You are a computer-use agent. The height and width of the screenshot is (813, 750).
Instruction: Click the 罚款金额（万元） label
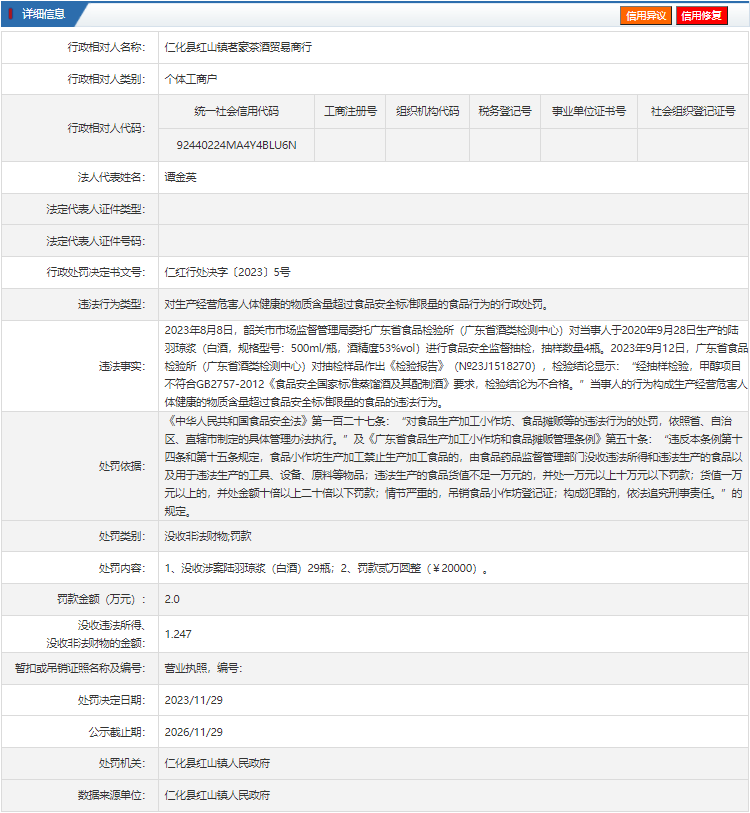tap(101, 599)
